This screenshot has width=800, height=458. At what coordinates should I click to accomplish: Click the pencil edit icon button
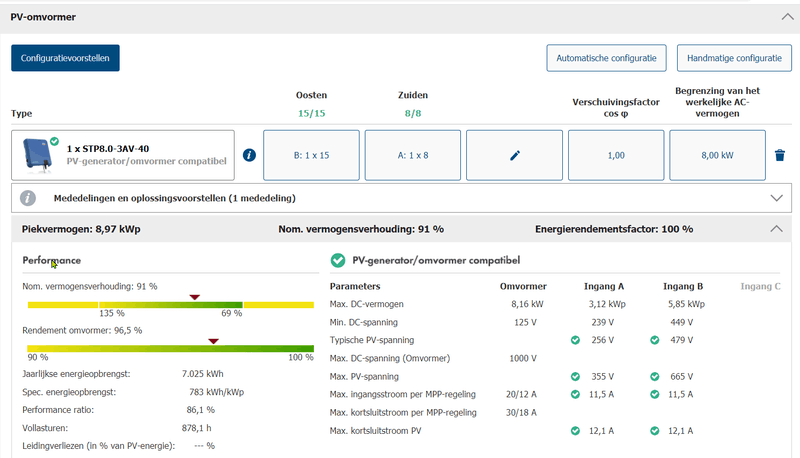(515, 155)
